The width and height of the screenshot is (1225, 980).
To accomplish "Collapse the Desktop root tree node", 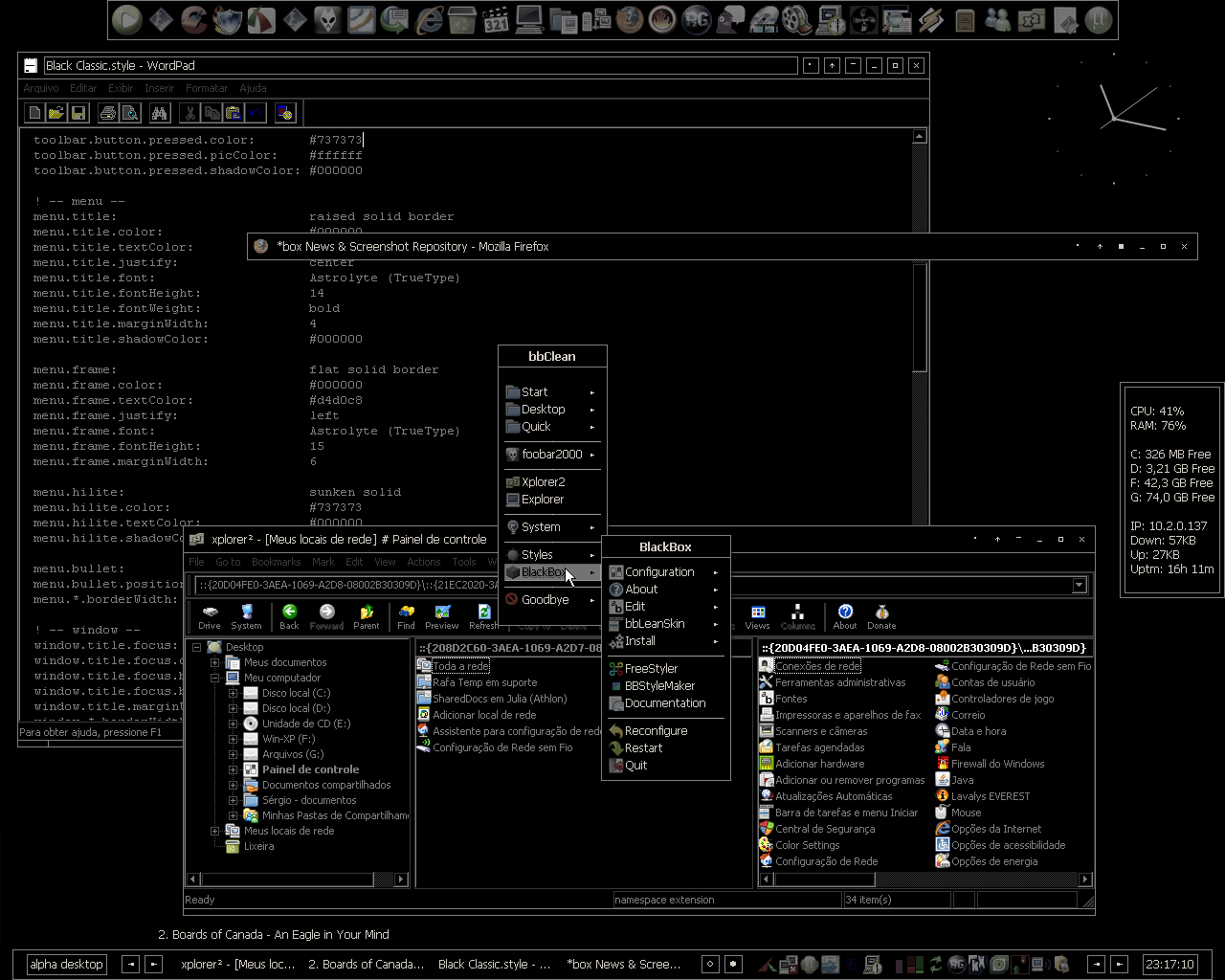I will coord(197,647).
